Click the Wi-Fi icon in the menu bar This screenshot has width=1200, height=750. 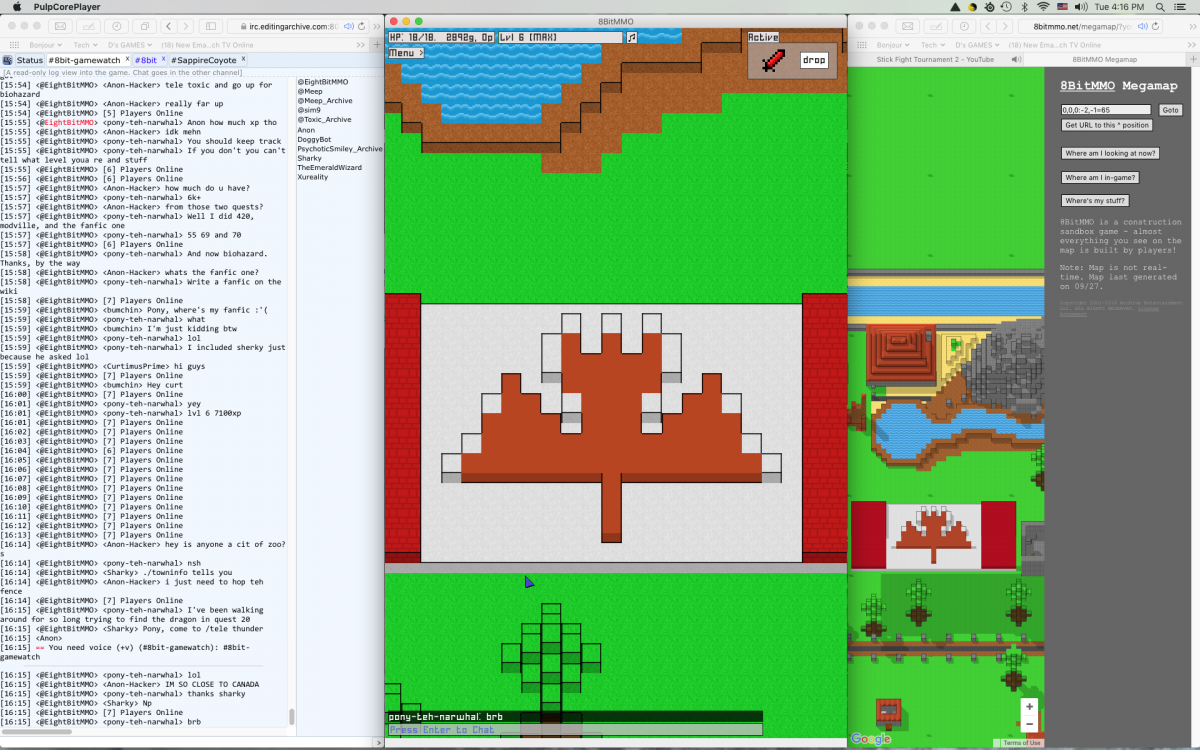(x=1043, y=7)
